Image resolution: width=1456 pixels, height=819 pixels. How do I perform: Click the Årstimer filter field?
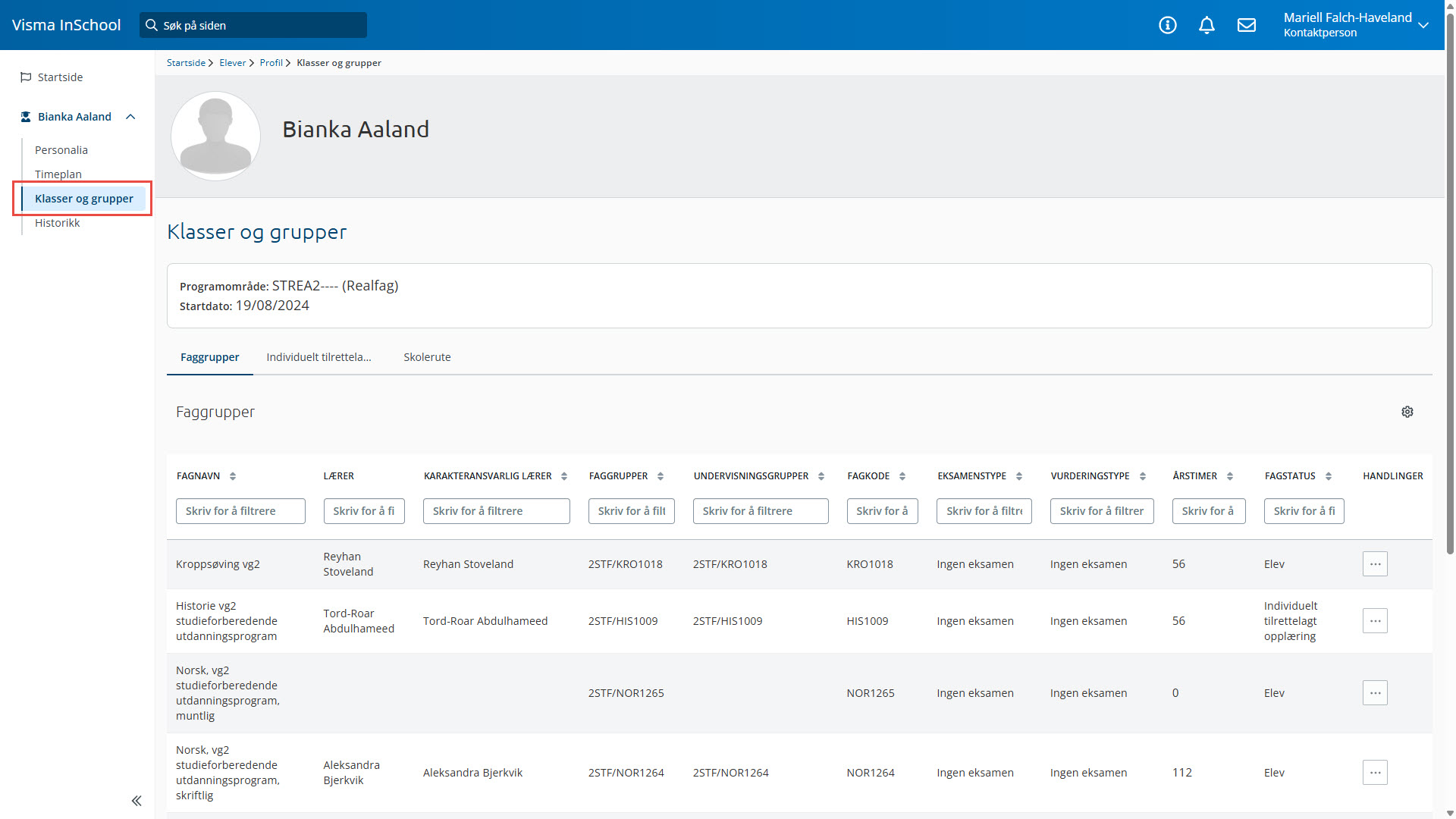tap(1209, 511)
